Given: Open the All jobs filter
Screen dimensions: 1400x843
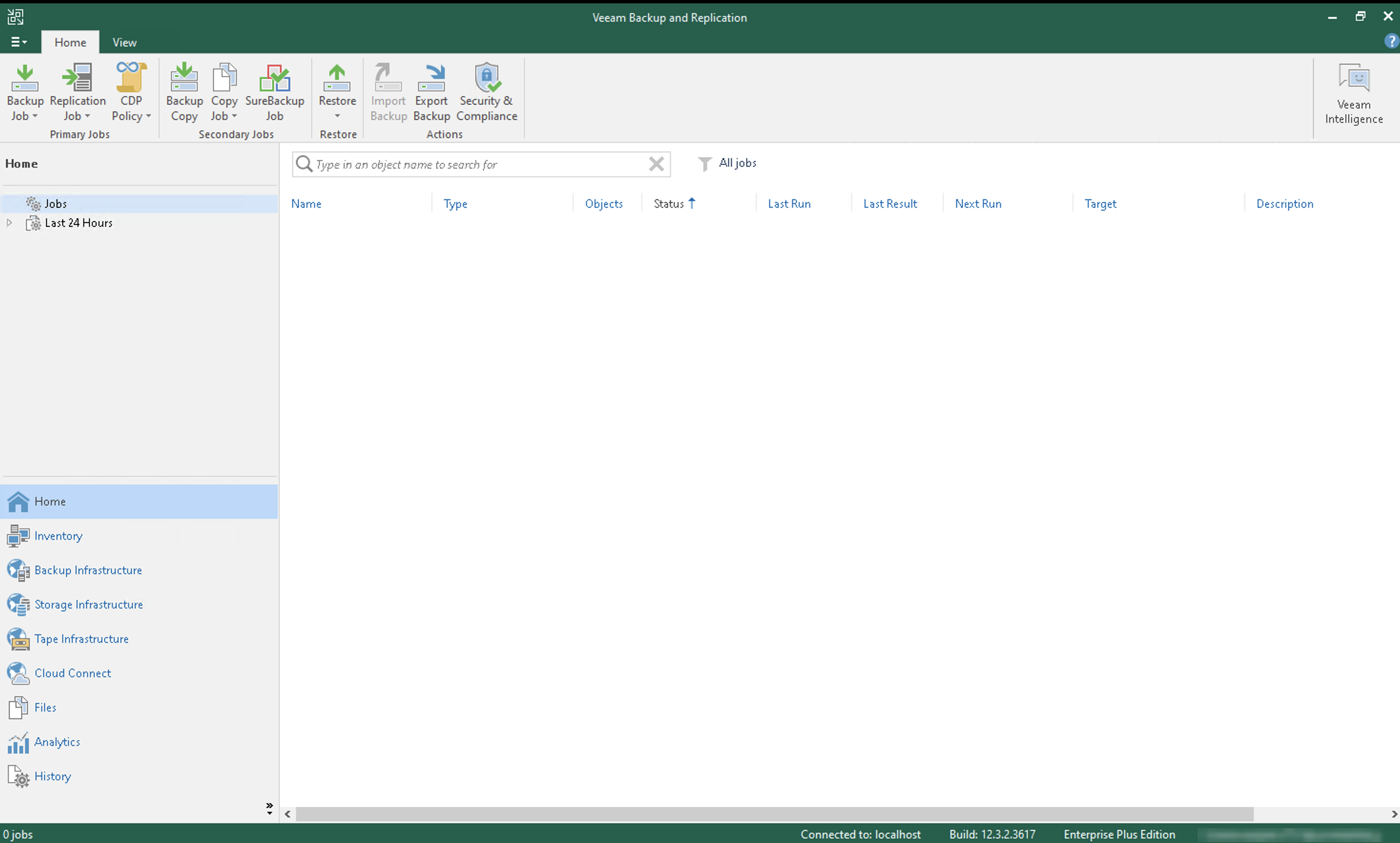Looking at the screenshot, I should (x=727, y=163).
